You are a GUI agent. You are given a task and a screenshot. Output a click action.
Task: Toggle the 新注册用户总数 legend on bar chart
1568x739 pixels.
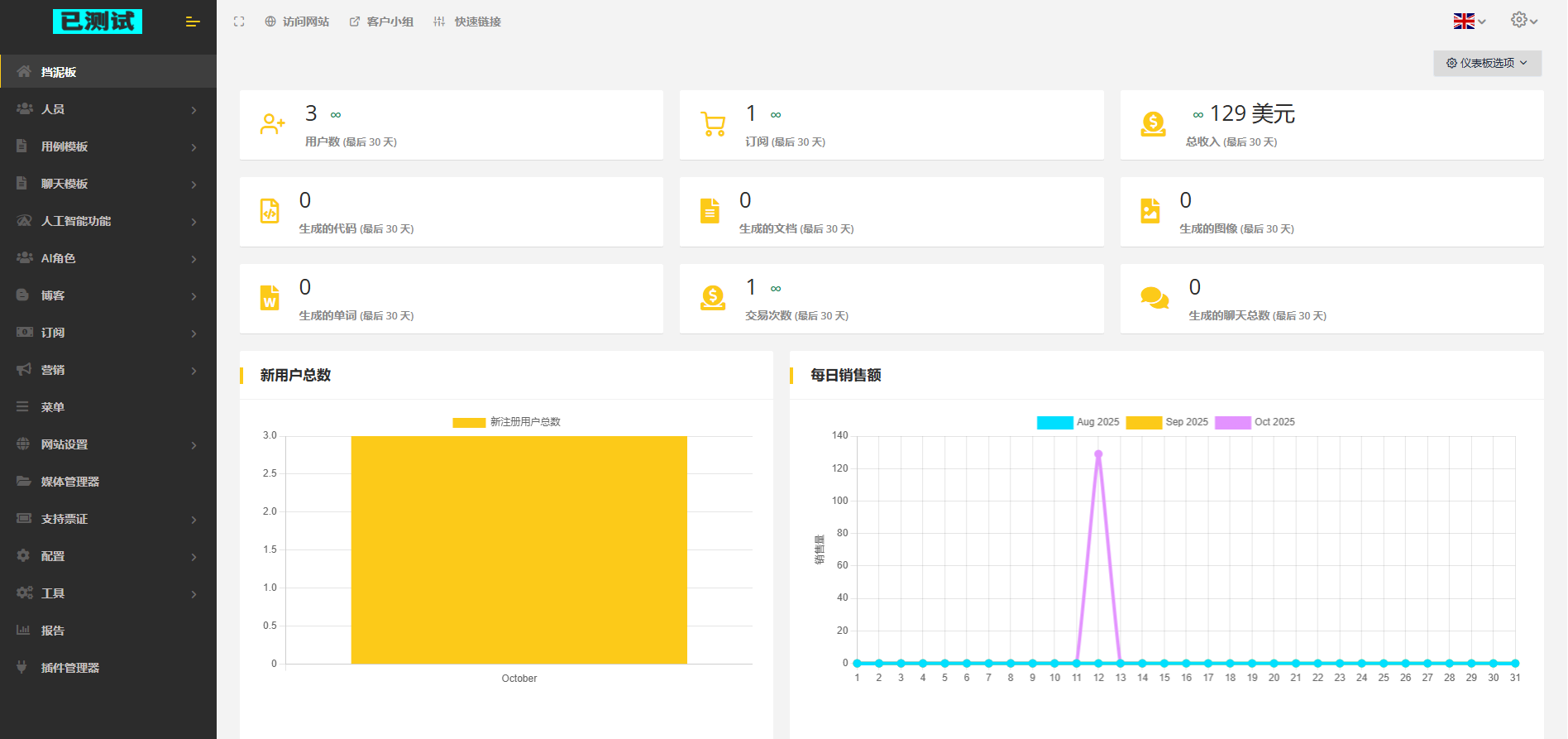click(x=506, y=422)
